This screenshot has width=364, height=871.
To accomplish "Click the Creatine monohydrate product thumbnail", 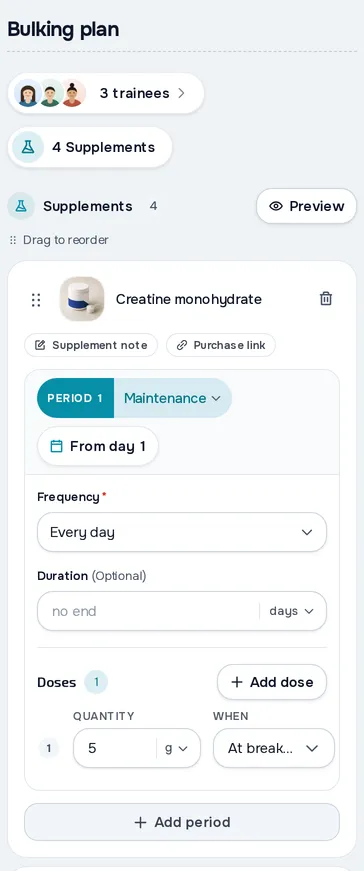I will [82, 299].
